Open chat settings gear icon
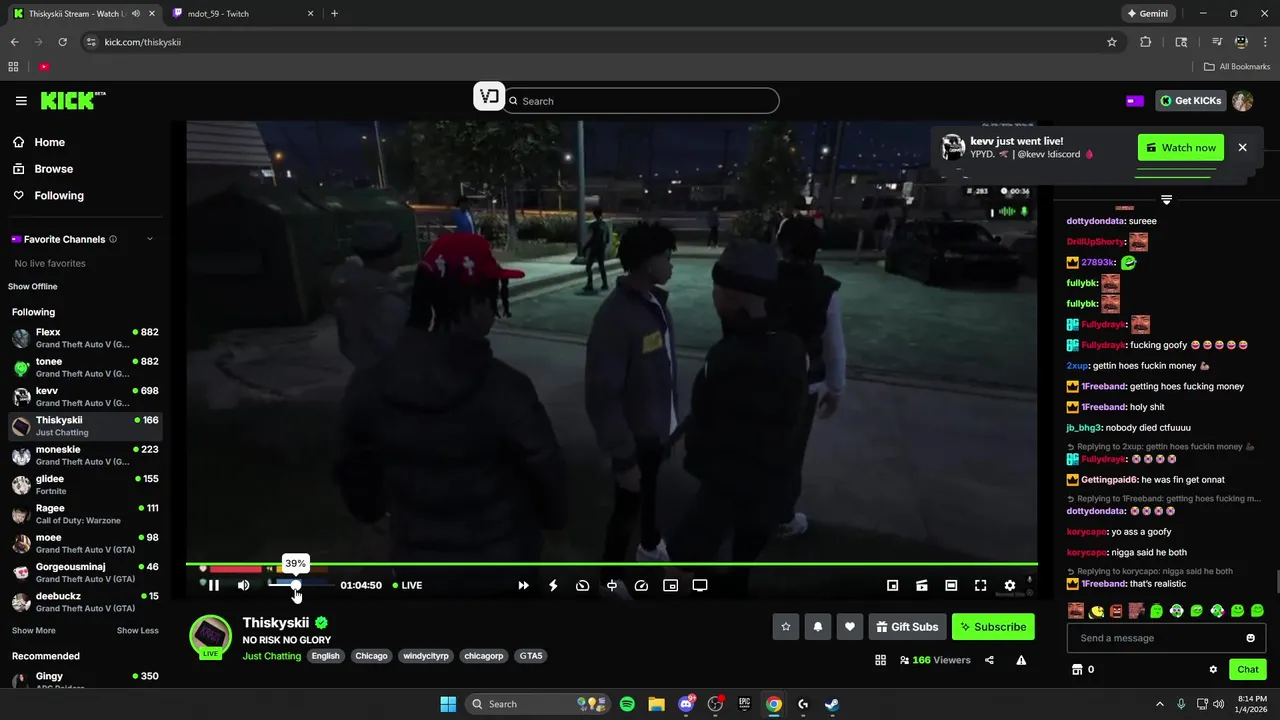This screenshot has height=720, width=1280. (x=1213, y=670)
